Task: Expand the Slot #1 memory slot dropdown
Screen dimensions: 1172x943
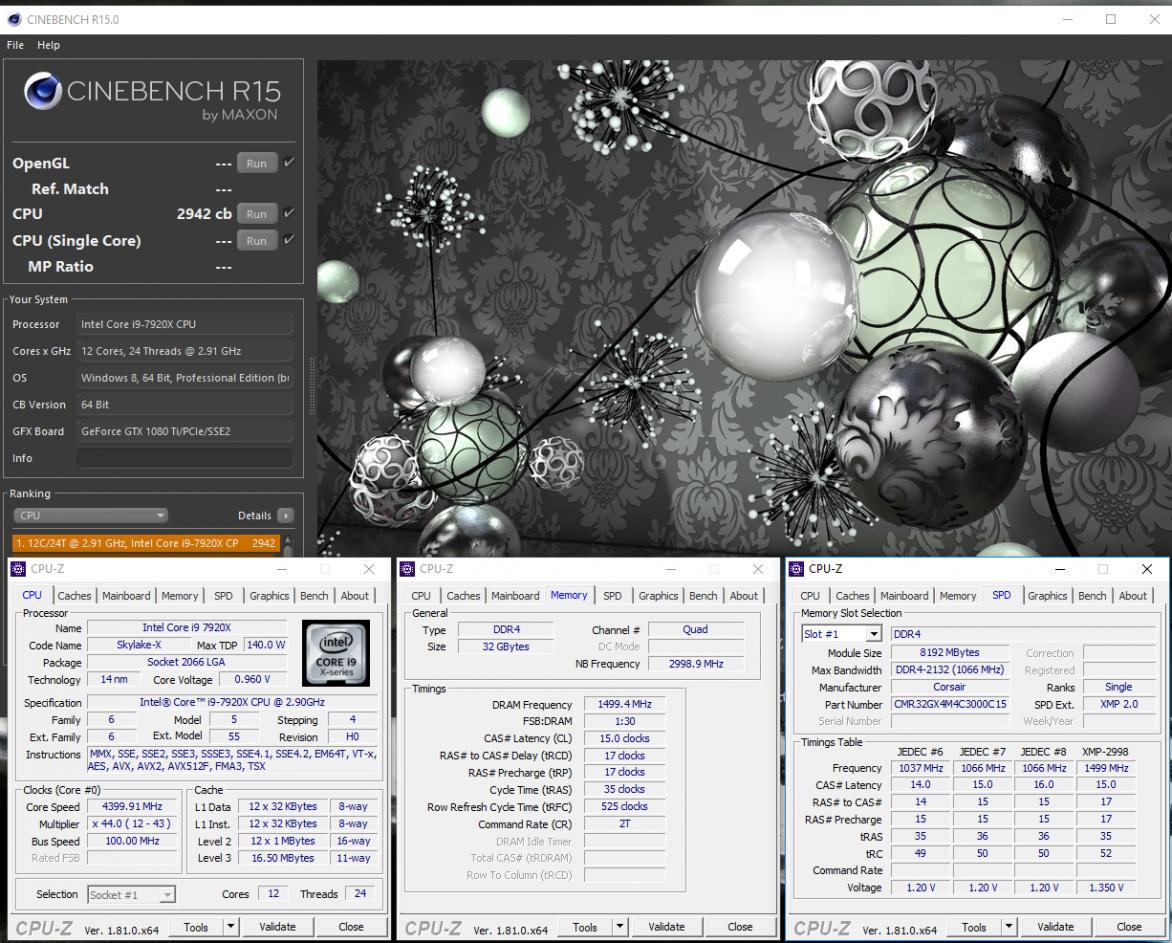Action: pyautogui.click(x=874, y=634)
